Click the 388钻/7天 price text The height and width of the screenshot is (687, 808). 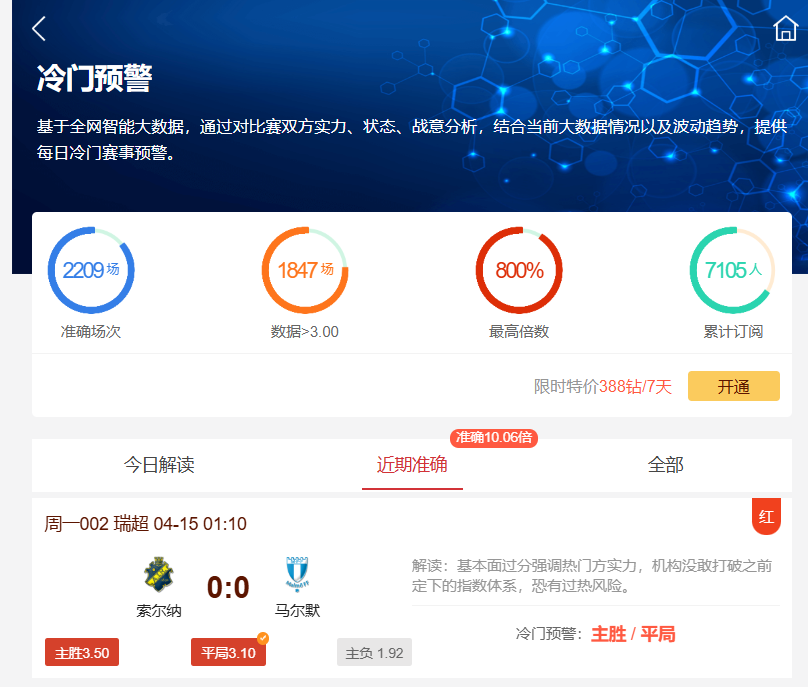[x=635, y=387]
